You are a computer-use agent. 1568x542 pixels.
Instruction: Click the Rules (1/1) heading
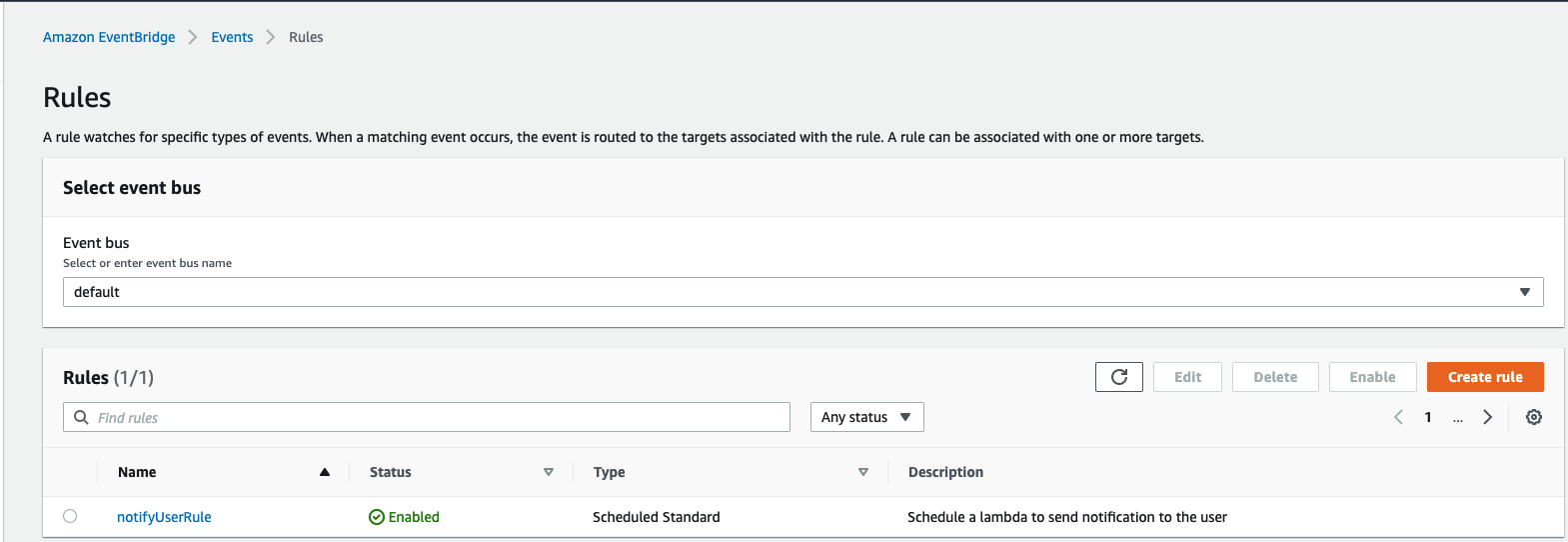(x=108, y=378)
